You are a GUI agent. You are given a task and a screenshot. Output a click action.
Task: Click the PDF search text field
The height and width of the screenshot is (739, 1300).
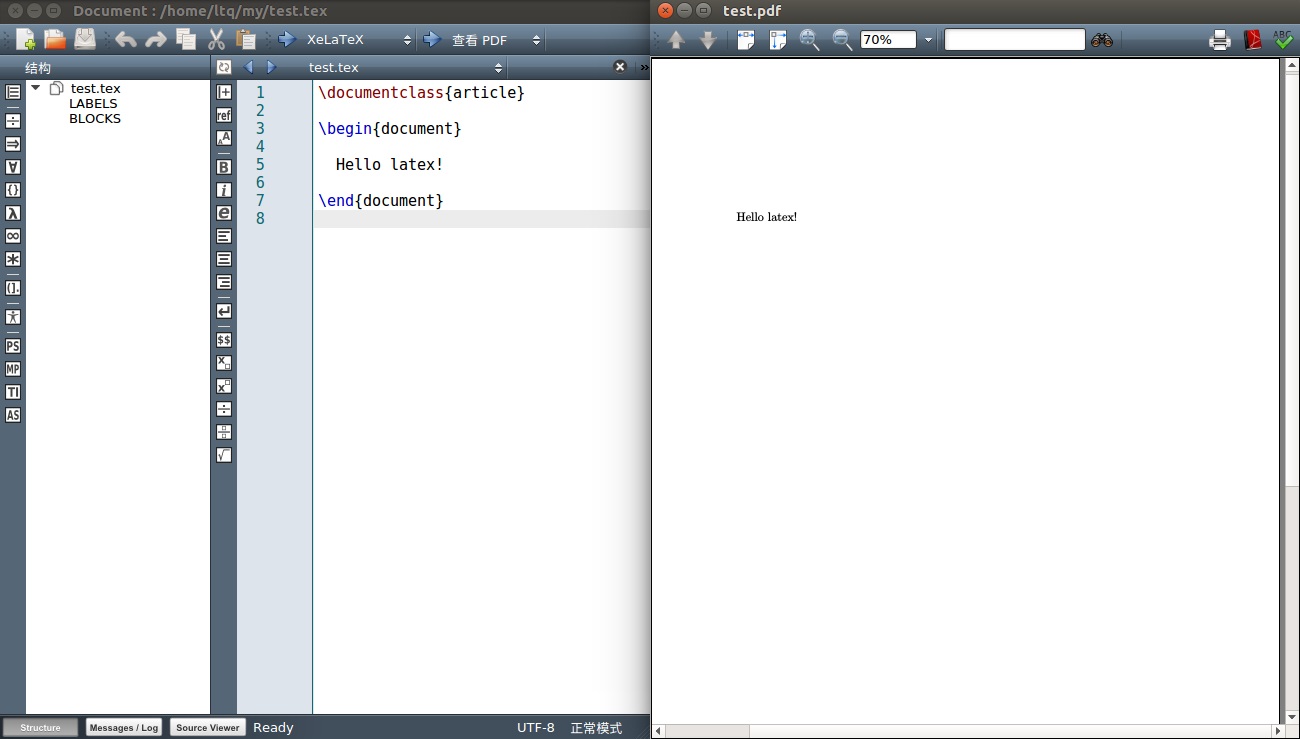pyautogui.click(x=1014, y=40)
